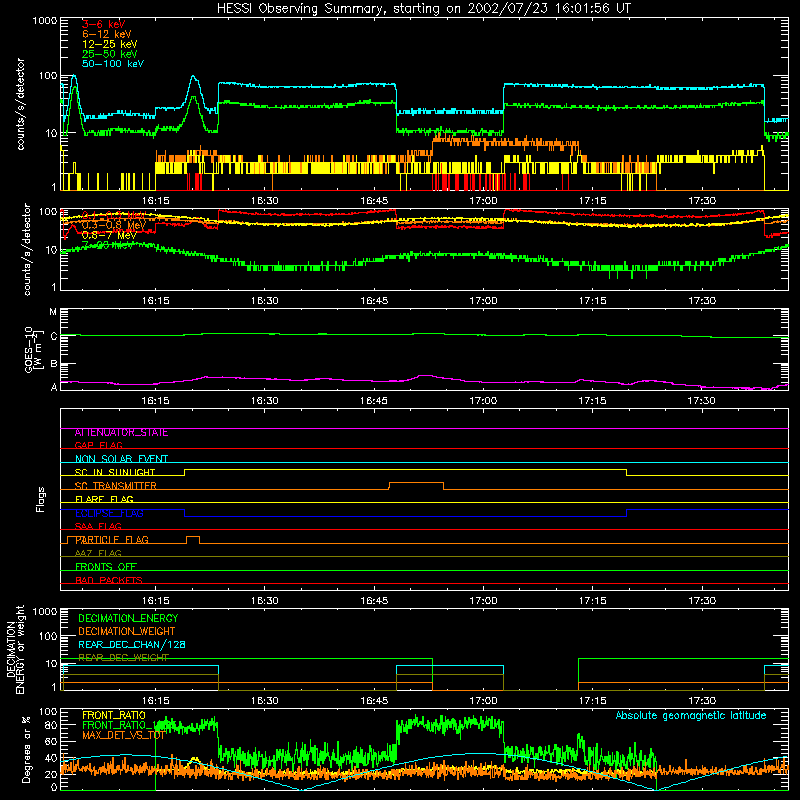Click the vertical Flags axis label
The height and width of the screenshot is (800, 800).
click(41, 499)
